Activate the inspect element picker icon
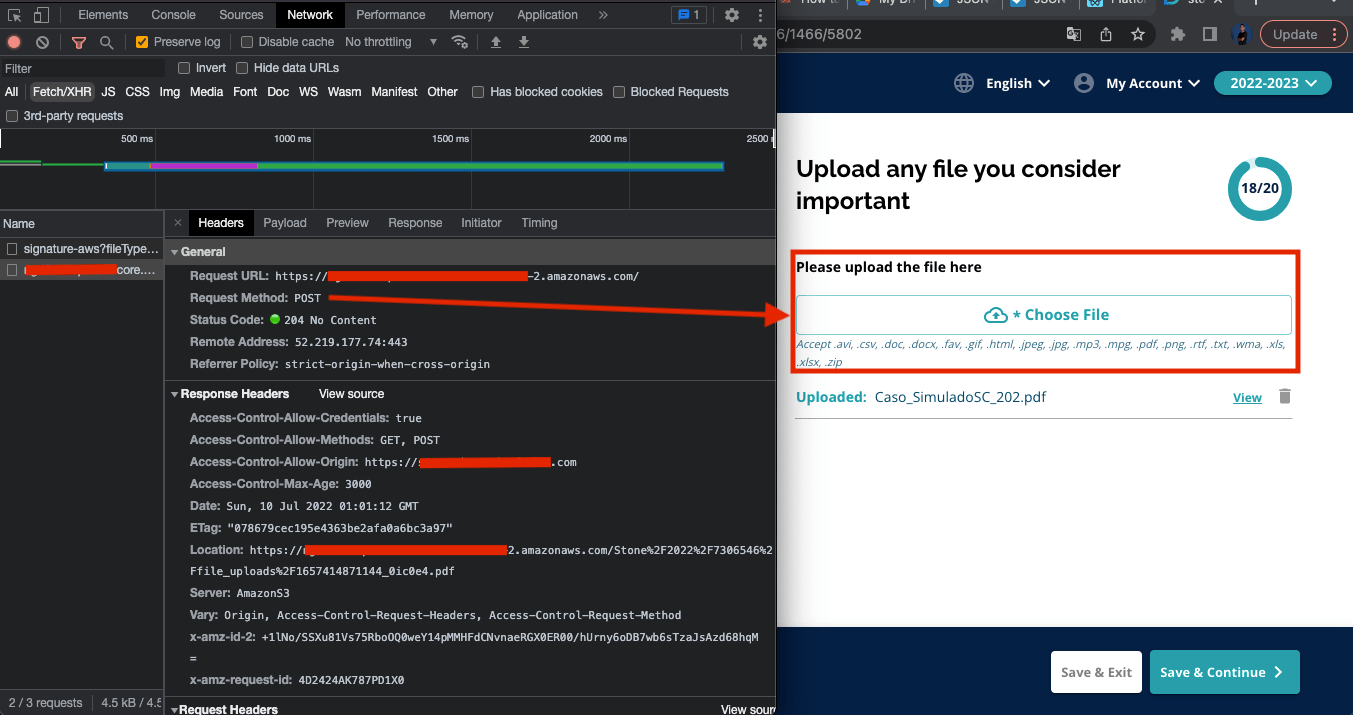The image size is (1353, 715). pos(15,15)
